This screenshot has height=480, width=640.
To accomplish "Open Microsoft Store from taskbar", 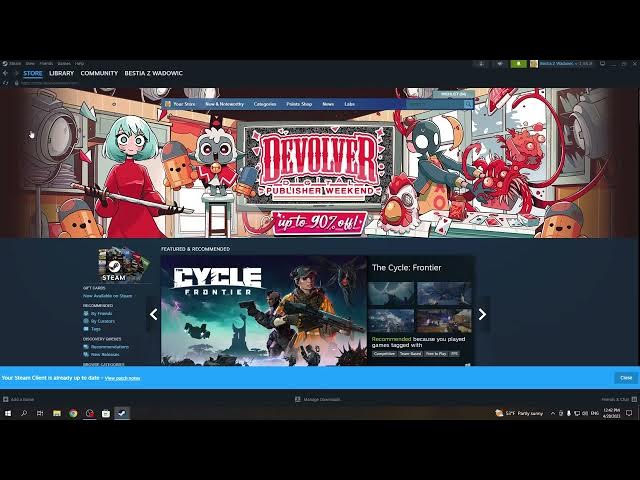I will tap(106, 413).
